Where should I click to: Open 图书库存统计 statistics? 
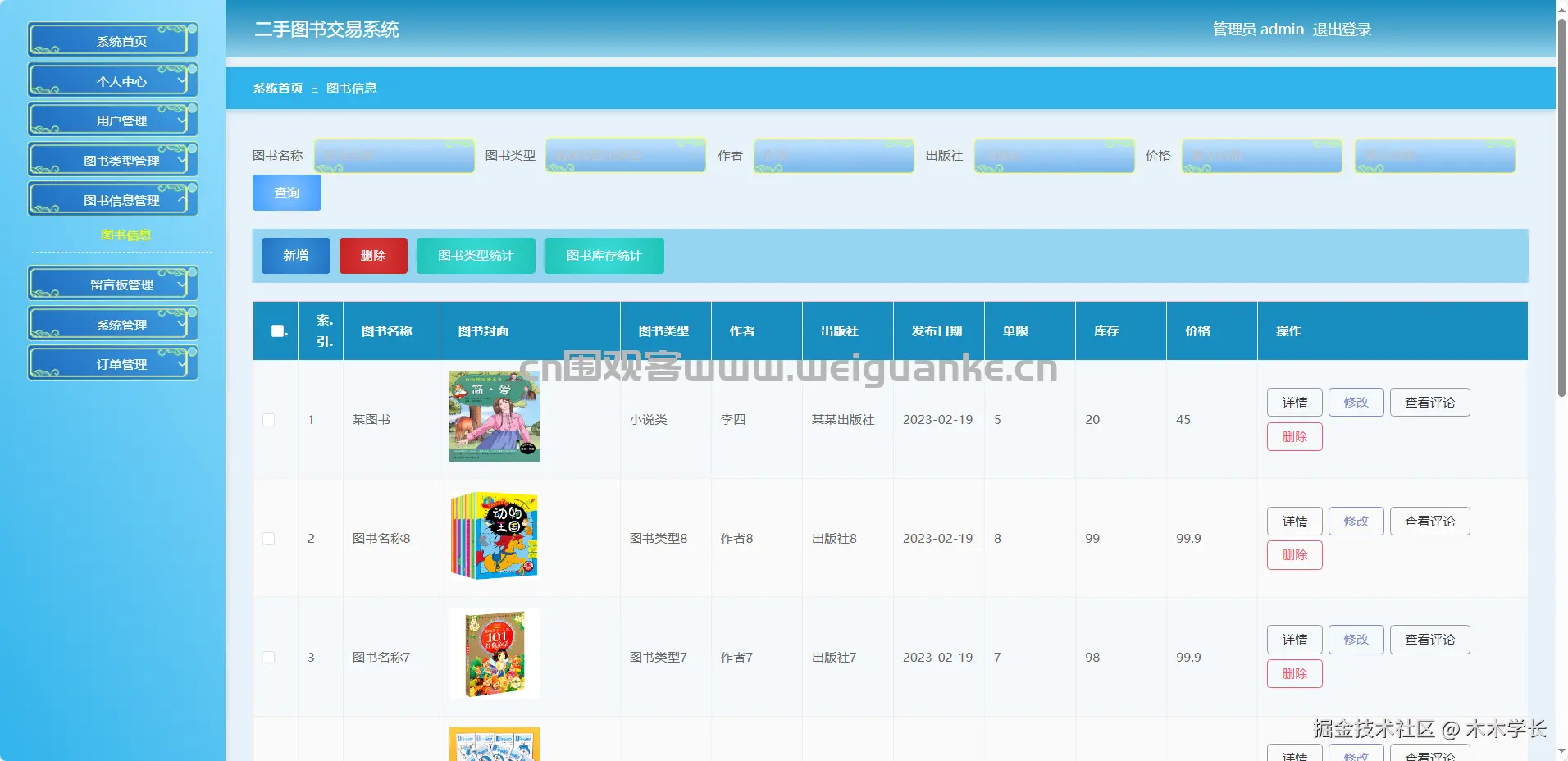[604, 256]
